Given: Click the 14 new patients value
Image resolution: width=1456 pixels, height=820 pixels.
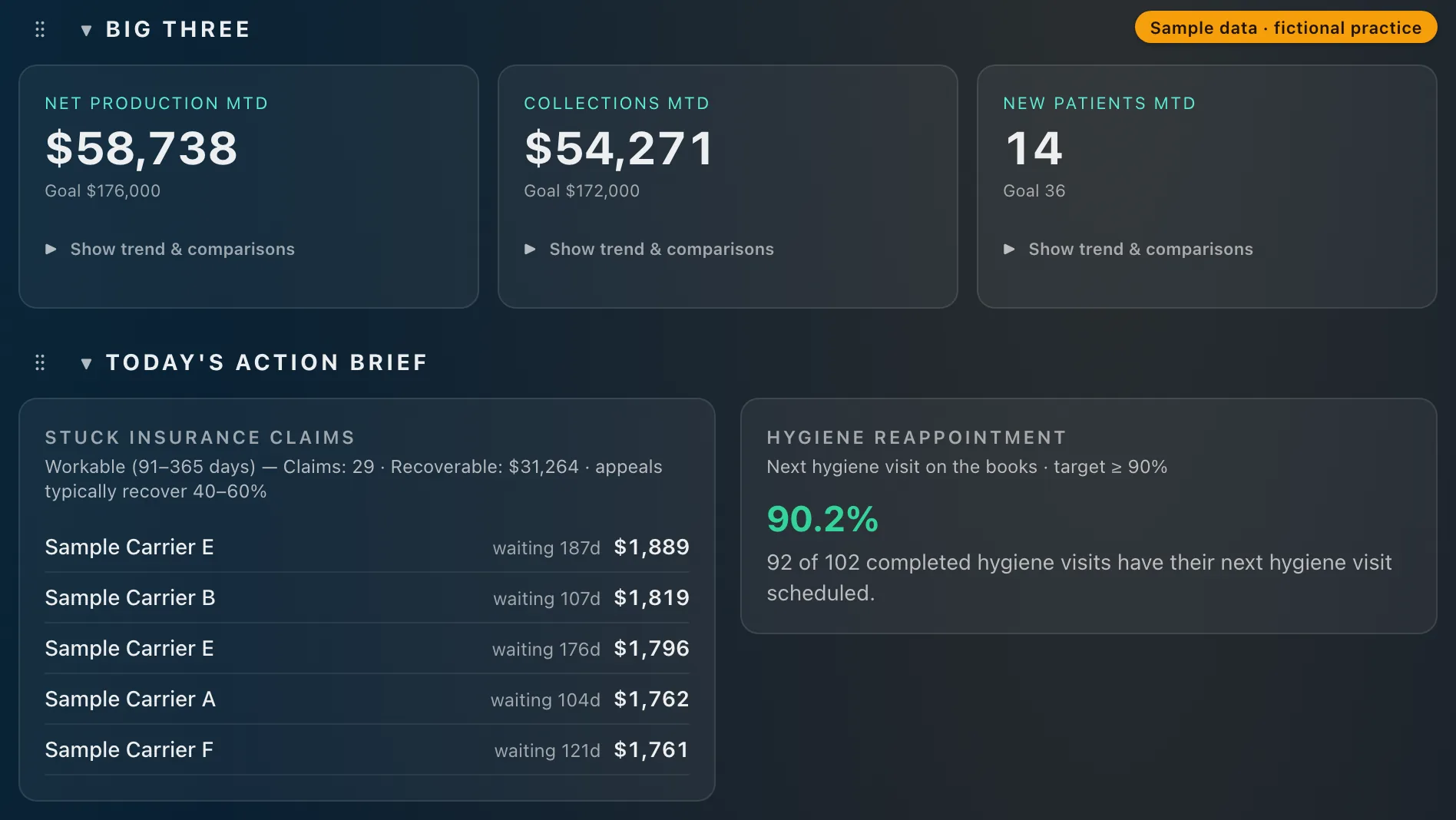Looking at the screenshot, I should (1034, 147).
